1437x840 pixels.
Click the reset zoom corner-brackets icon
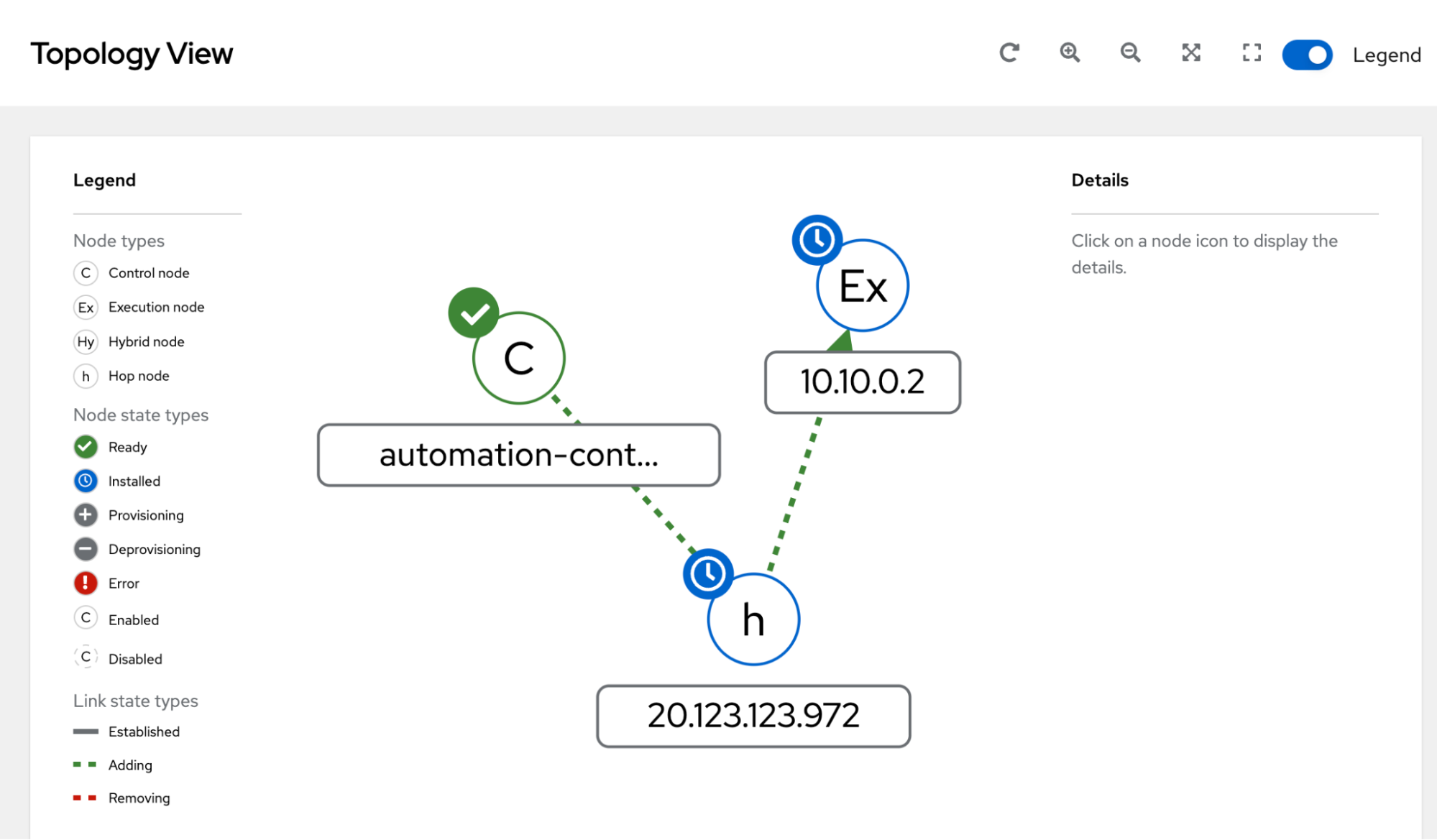[1252, 53]
